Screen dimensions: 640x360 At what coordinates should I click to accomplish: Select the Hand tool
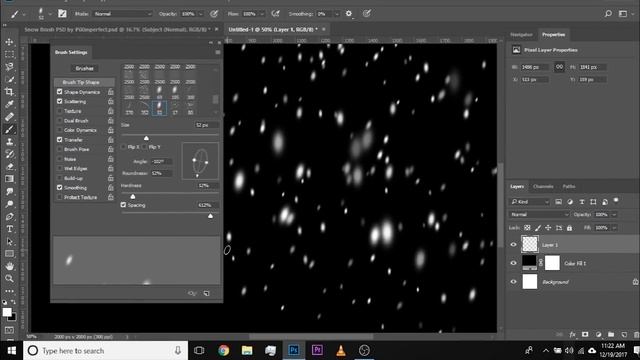[x=9, y=266]
